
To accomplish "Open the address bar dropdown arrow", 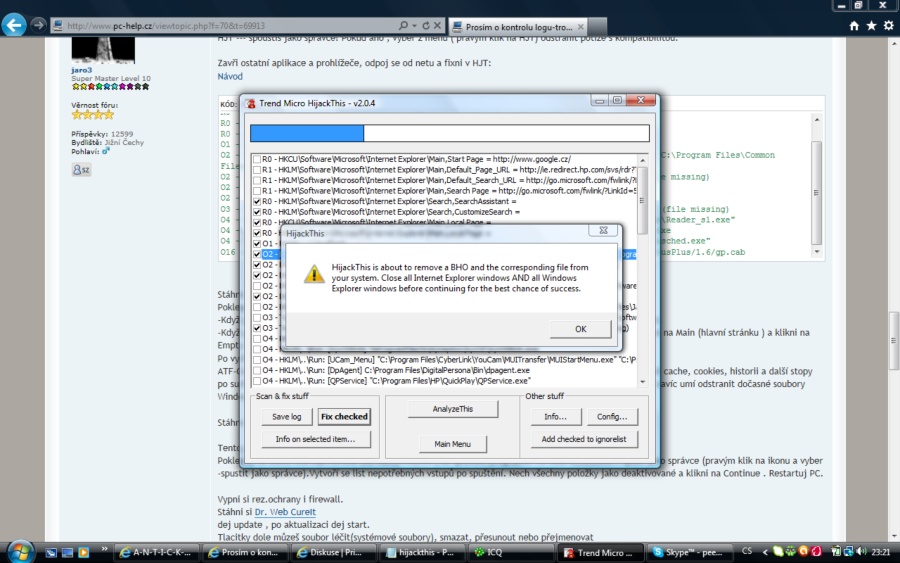I will pos(414,26).
